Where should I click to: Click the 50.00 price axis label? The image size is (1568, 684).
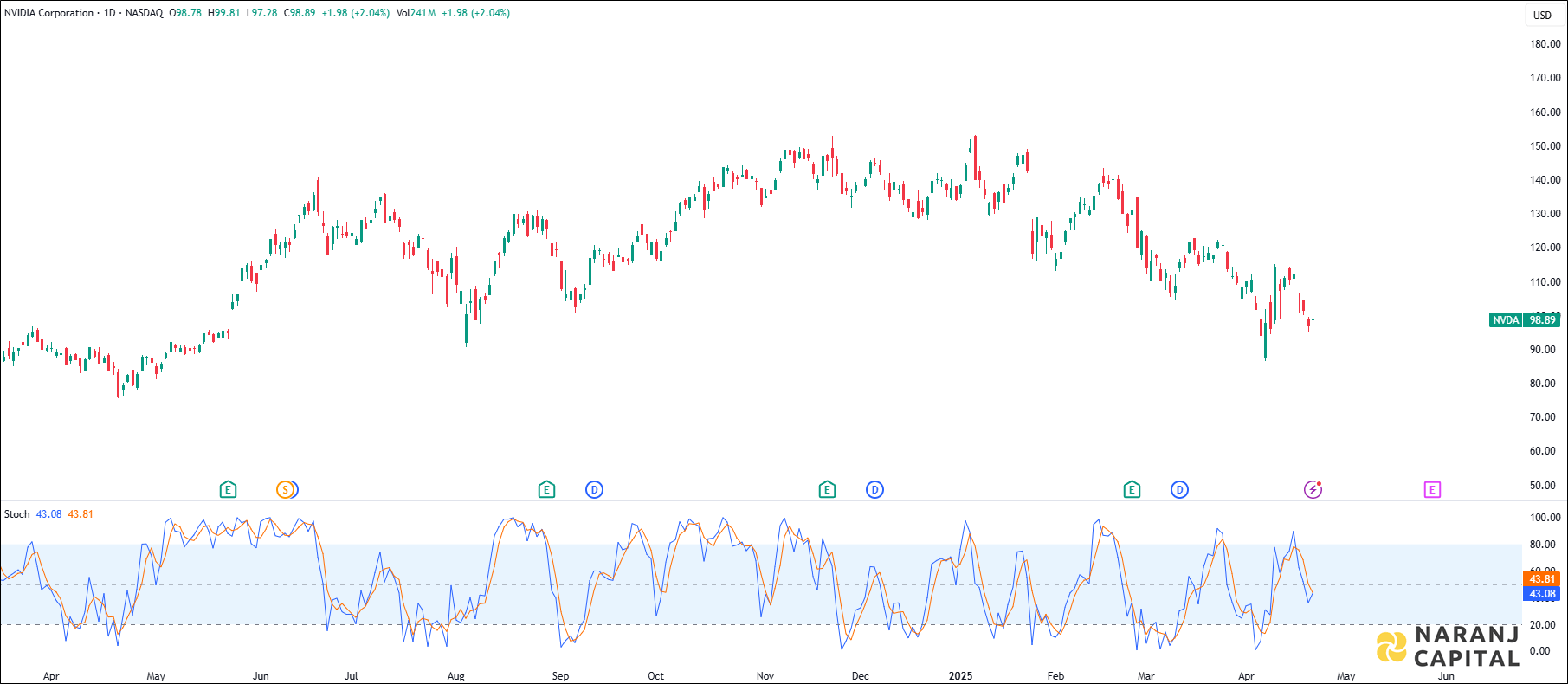pos(1542,486)
